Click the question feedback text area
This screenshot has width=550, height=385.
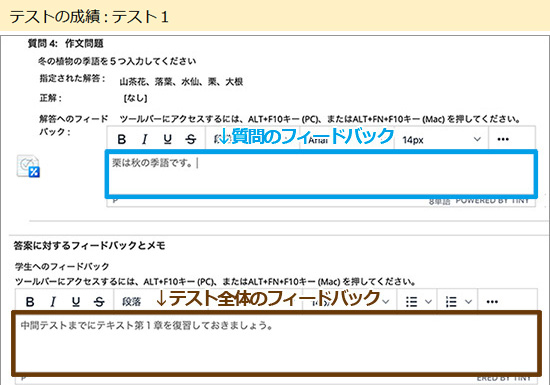[x=321, y=174]
